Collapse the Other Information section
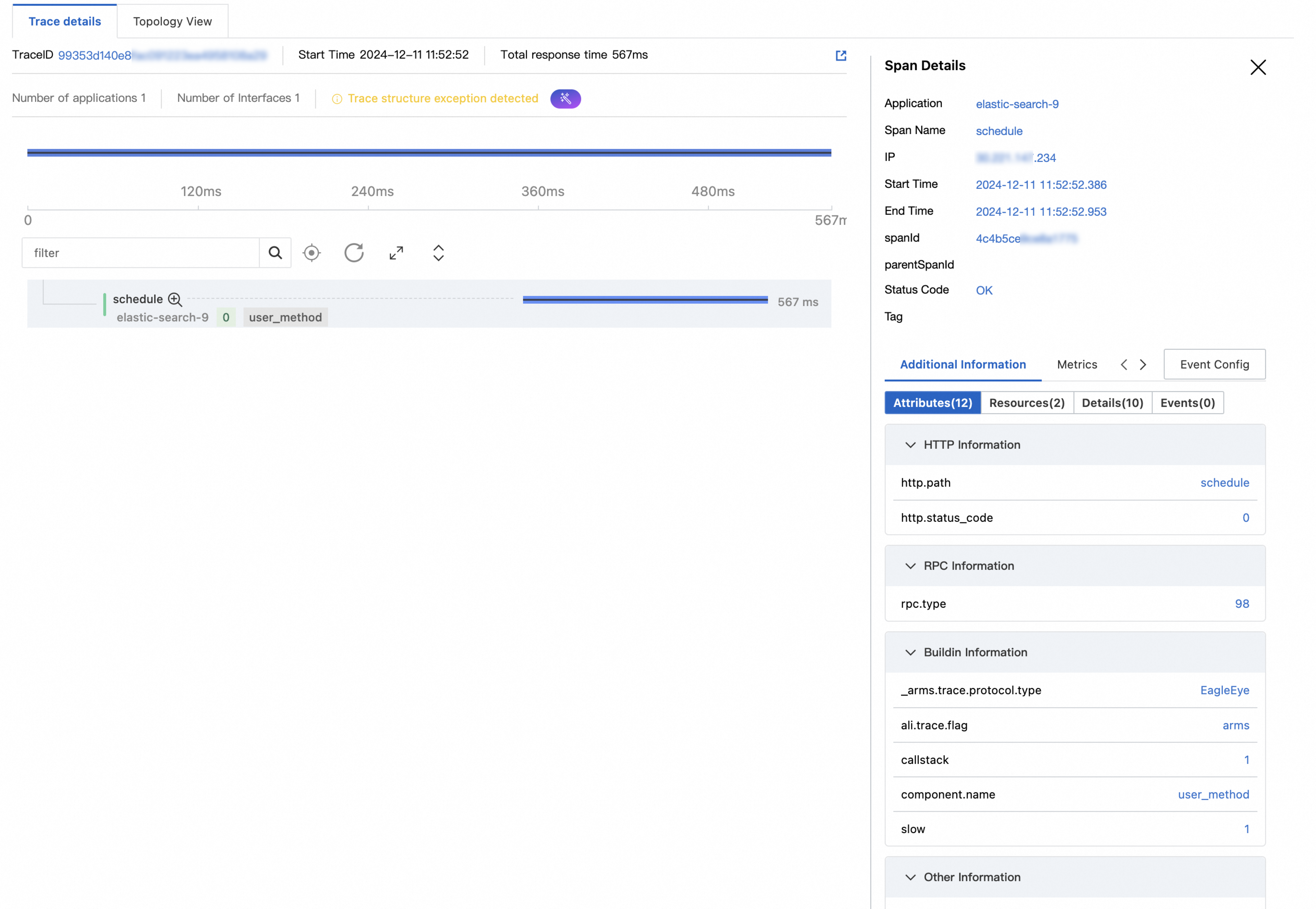This screenshot has height=909, width=1316. coord(910,878)
